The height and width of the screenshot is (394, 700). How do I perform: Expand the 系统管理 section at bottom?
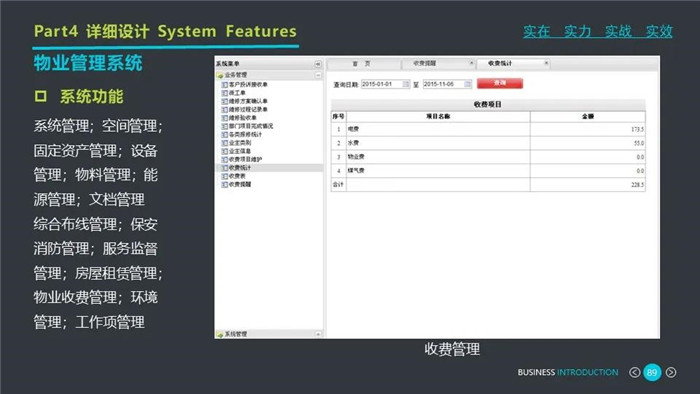coord(318,334)
